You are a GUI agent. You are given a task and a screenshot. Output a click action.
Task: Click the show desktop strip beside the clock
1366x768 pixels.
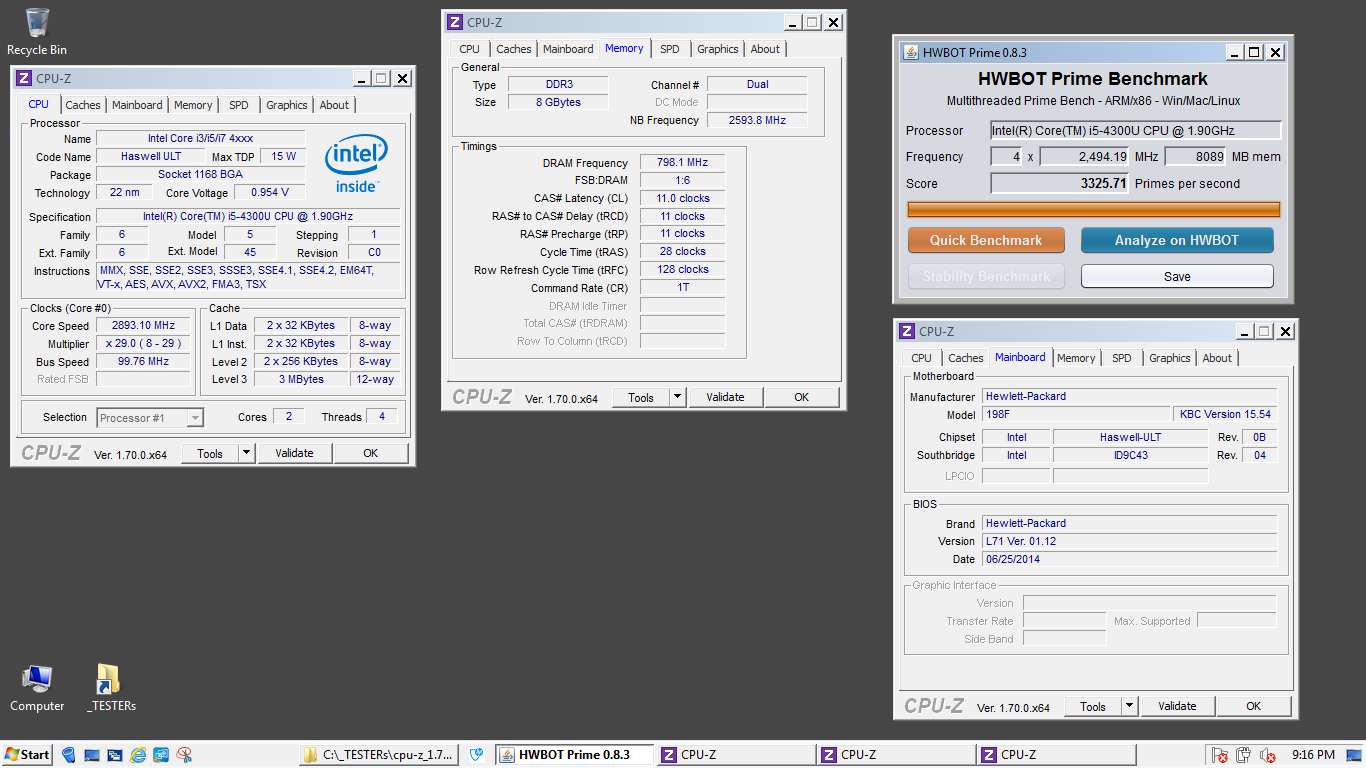point(1355,755)
